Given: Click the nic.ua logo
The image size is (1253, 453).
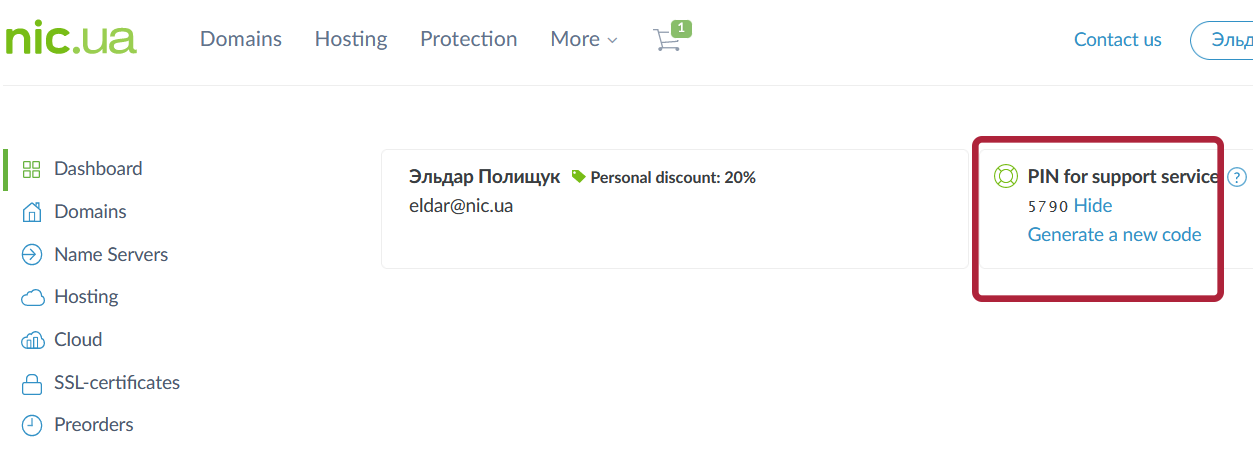Looking at the screenshot, I should pos(70,38).
